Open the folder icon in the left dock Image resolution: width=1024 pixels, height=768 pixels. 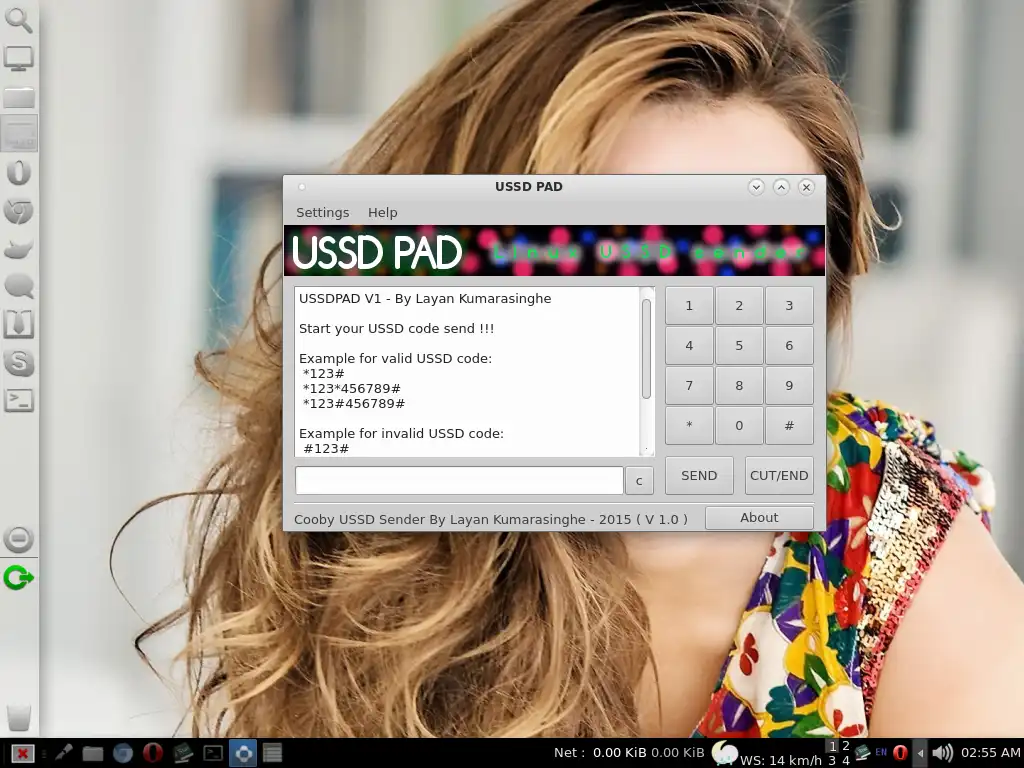pyautogui.click(x=18, y=97)
